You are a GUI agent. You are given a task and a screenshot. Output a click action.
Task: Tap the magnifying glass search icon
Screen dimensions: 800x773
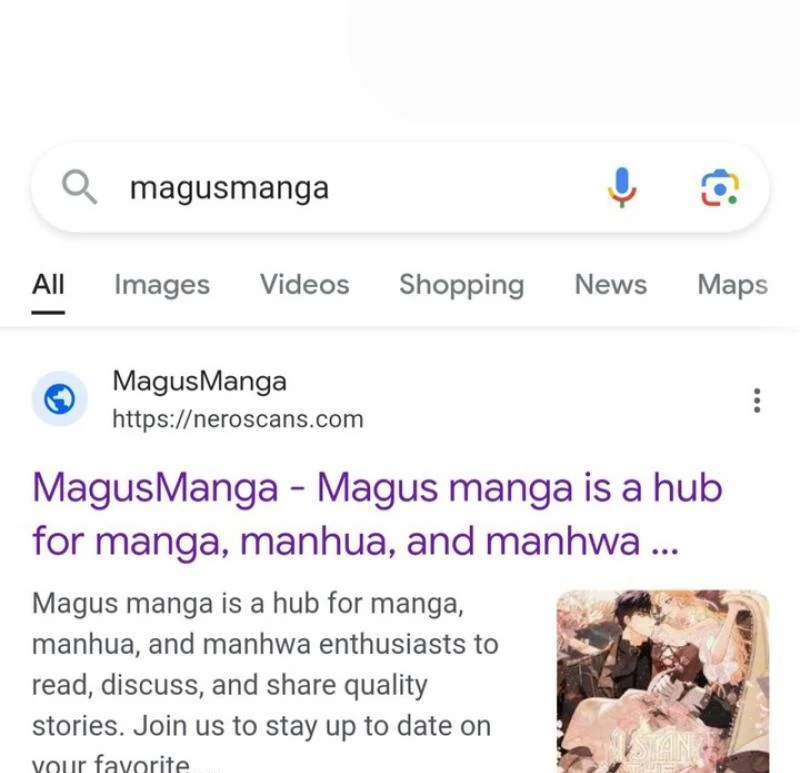pos(79,187)
